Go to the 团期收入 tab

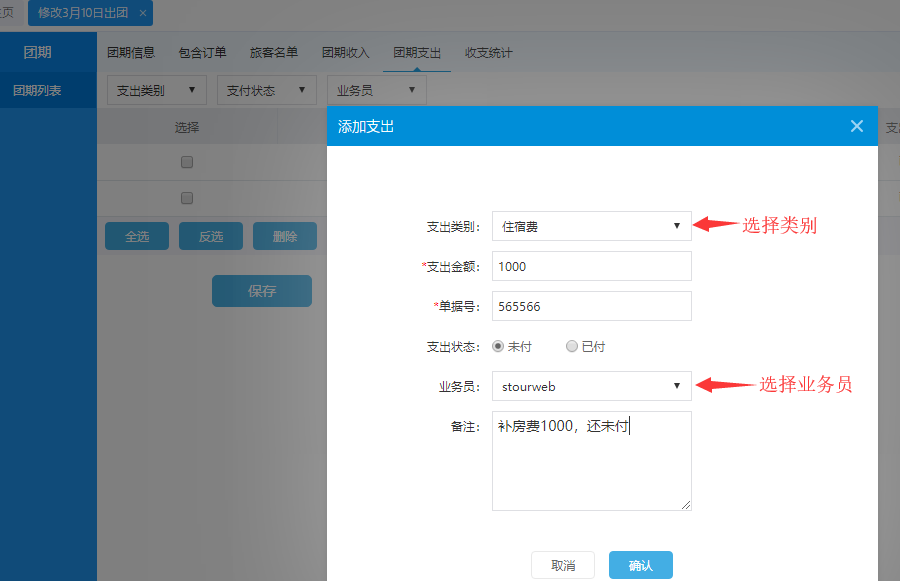click(345, 53)
